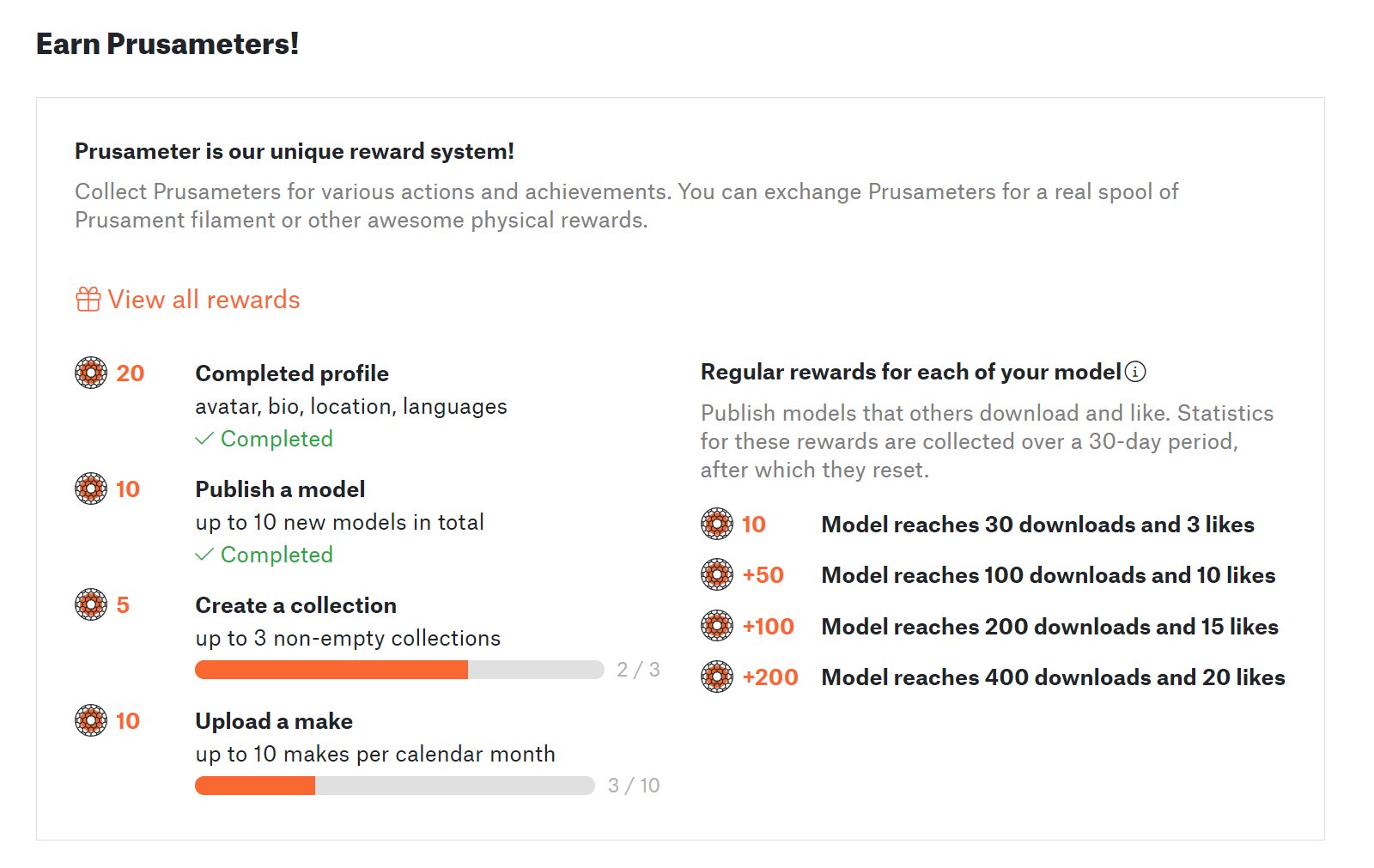Click the spool icon for the +100 reward
Viewport: 1374px width, 868px height.
tap(717, 626)
